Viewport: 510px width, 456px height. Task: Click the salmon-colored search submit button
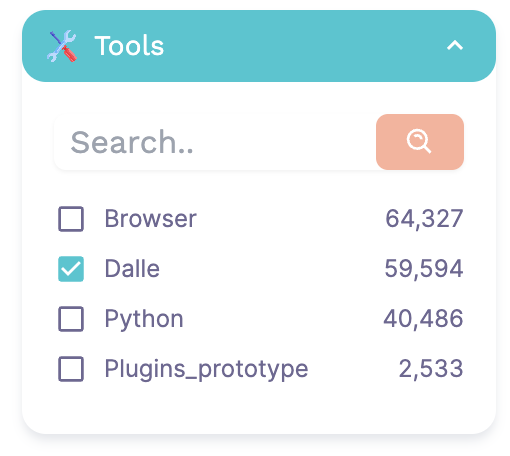pos(420,142)
